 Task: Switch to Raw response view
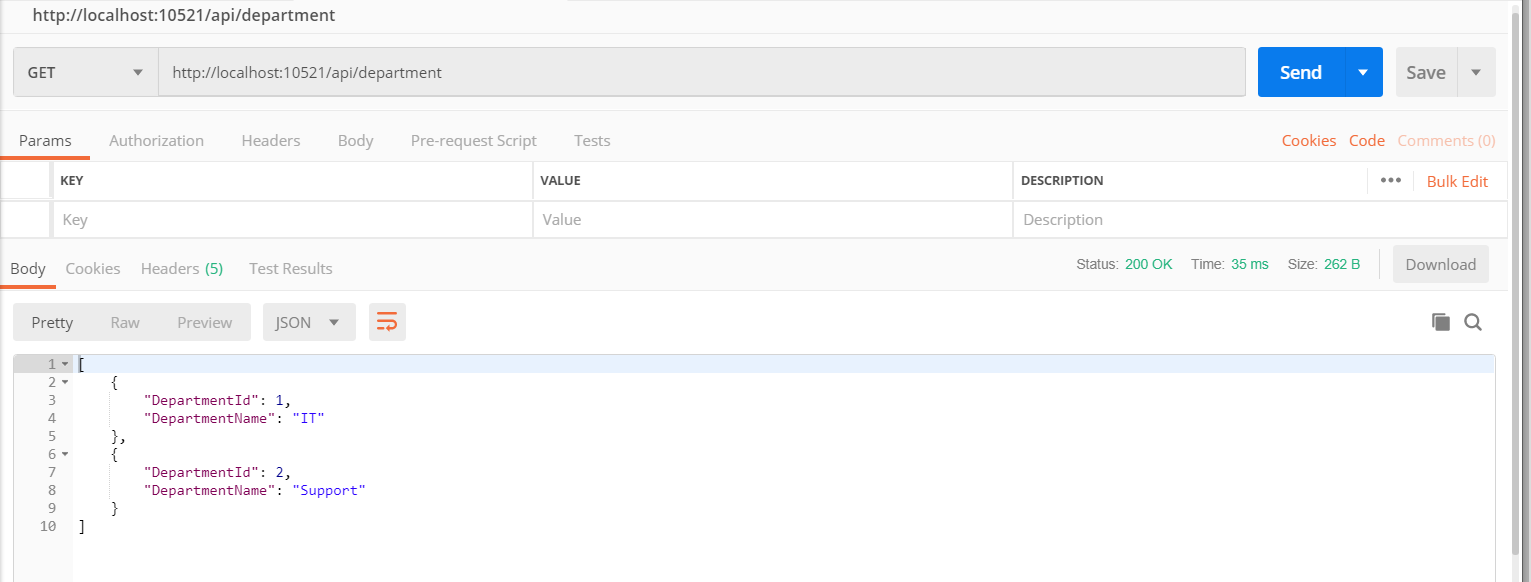click(x=125, y=322)
